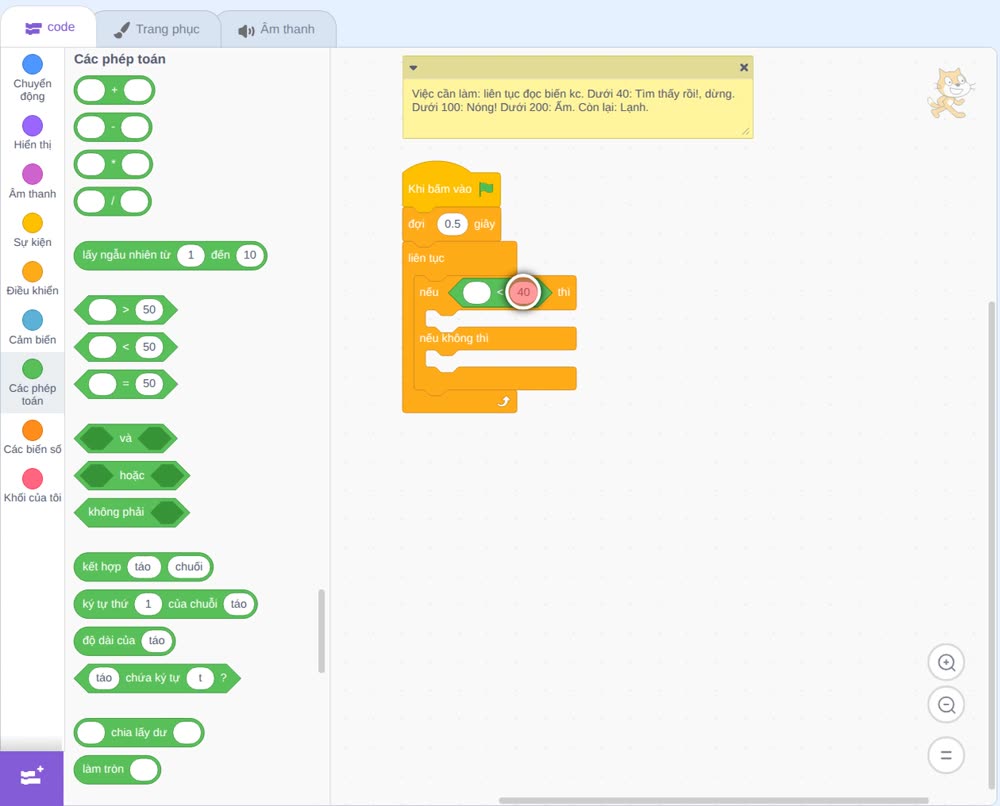Switch to the Trang phục tab
The image size is (1000, 806).
click(157, 29)
